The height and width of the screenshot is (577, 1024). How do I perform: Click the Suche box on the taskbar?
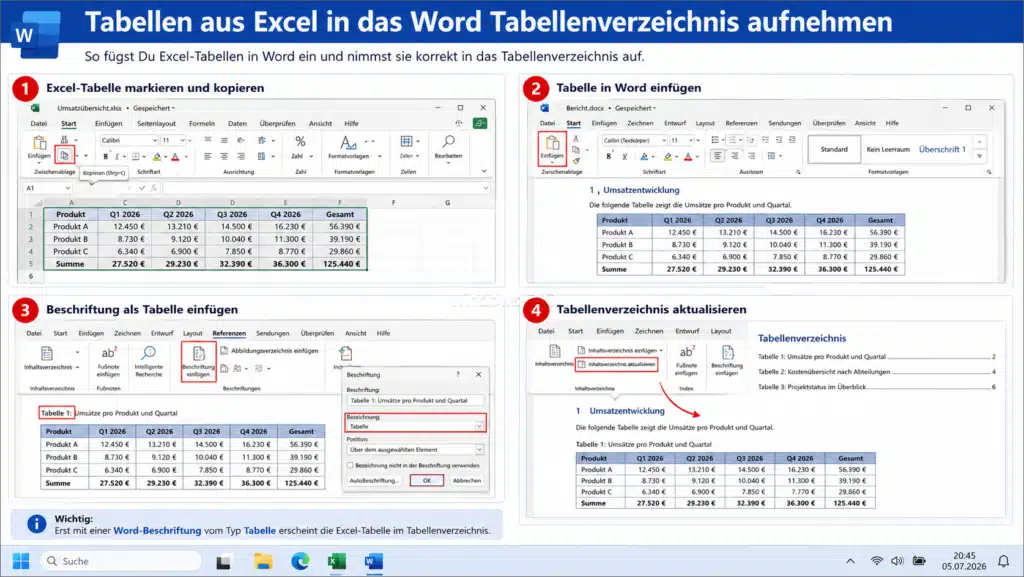point(121,561)
